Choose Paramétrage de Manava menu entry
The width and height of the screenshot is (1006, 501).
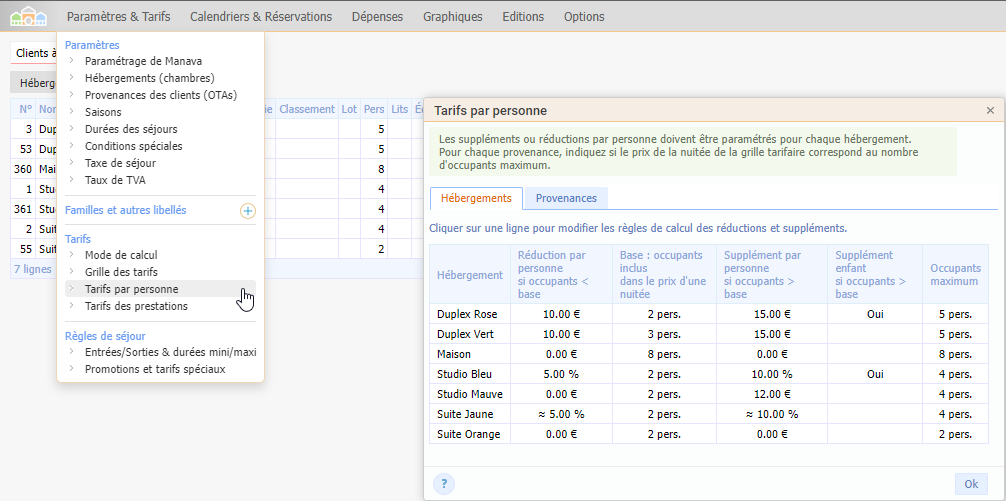[143, 61]
